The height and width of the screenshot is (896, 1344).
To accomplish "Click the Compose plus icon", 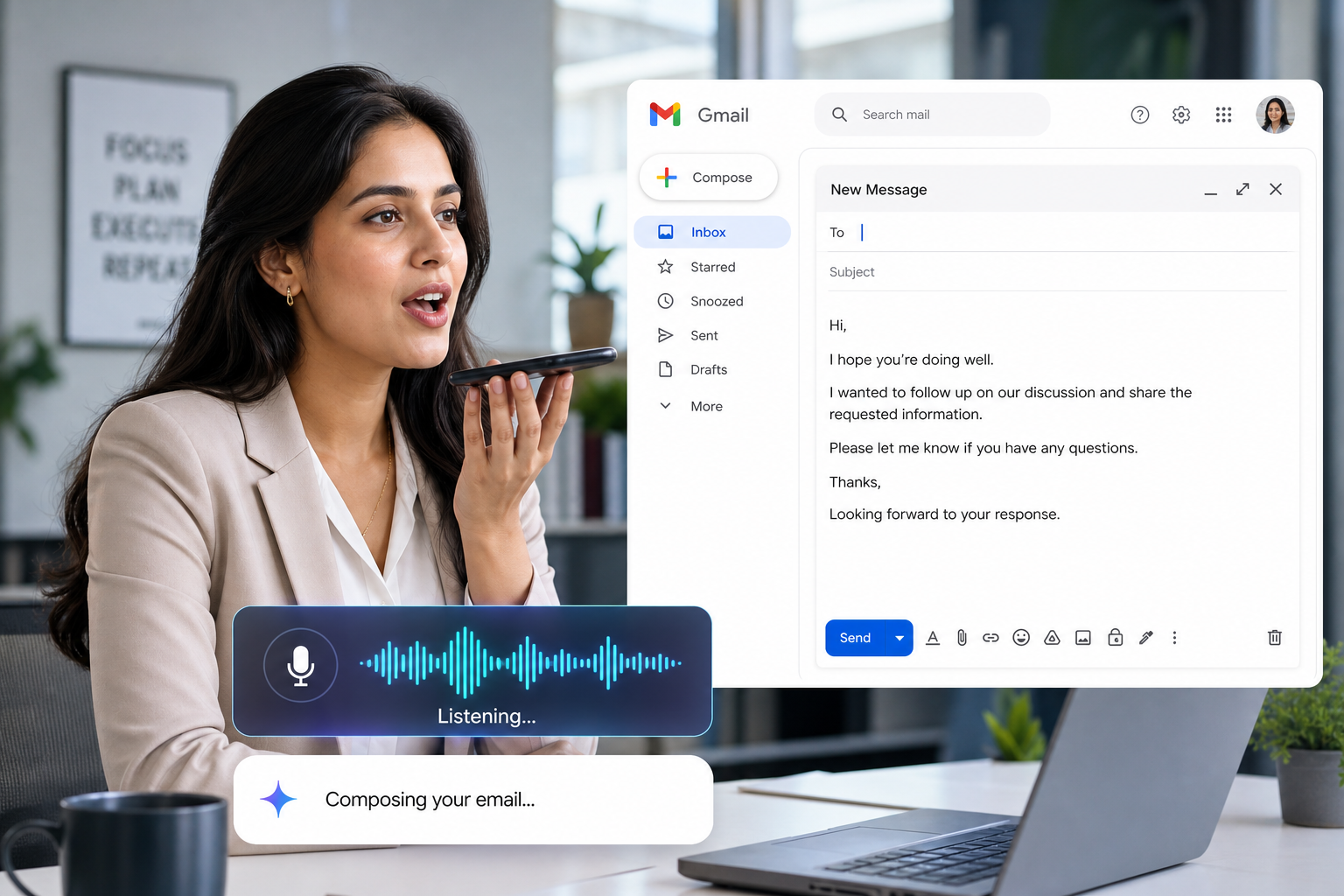I will [x=667, y=178].
